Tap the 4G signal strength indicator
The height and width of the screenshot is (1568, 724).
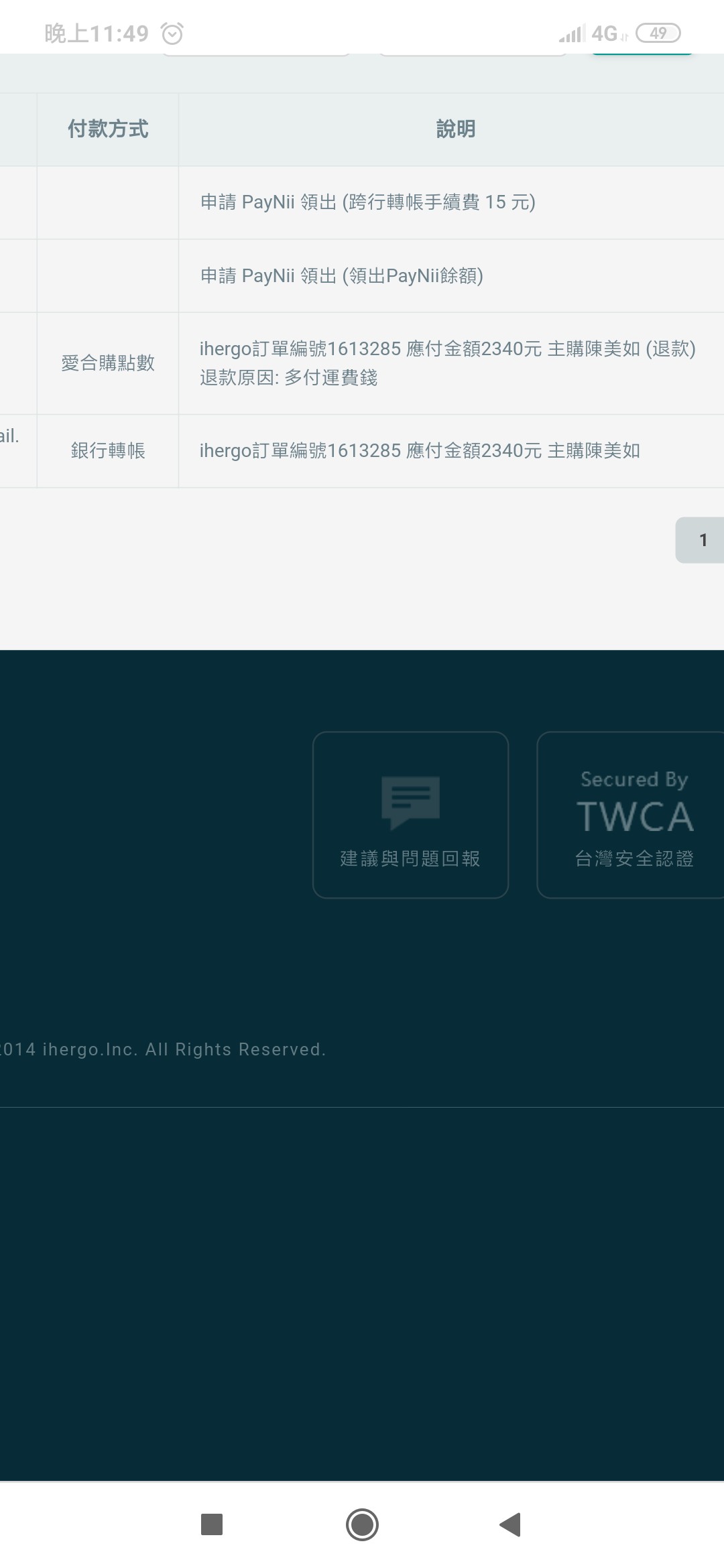pyautogui.click(x=594, y=33)
